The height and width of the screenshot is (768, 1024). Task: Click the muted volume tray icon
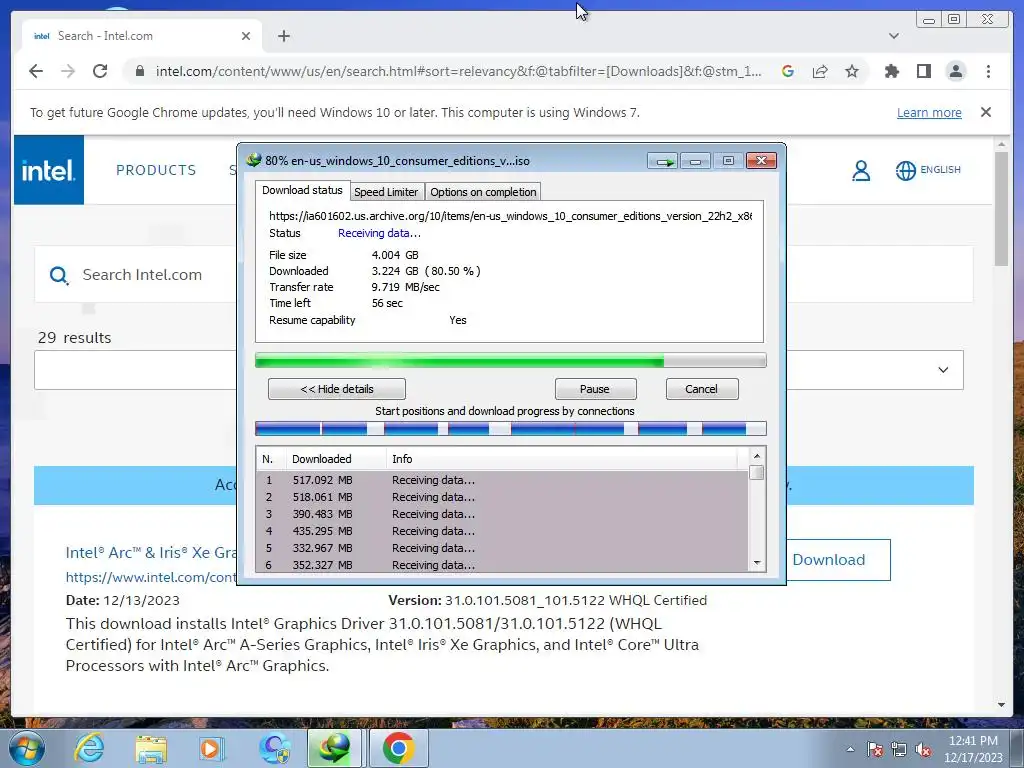[x=923, y=750]
